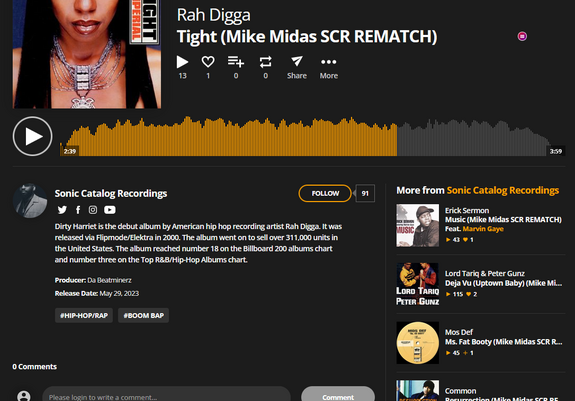
Task: Open Sonic Catalog Recordings link in sidebar
Action: [503, 190]
